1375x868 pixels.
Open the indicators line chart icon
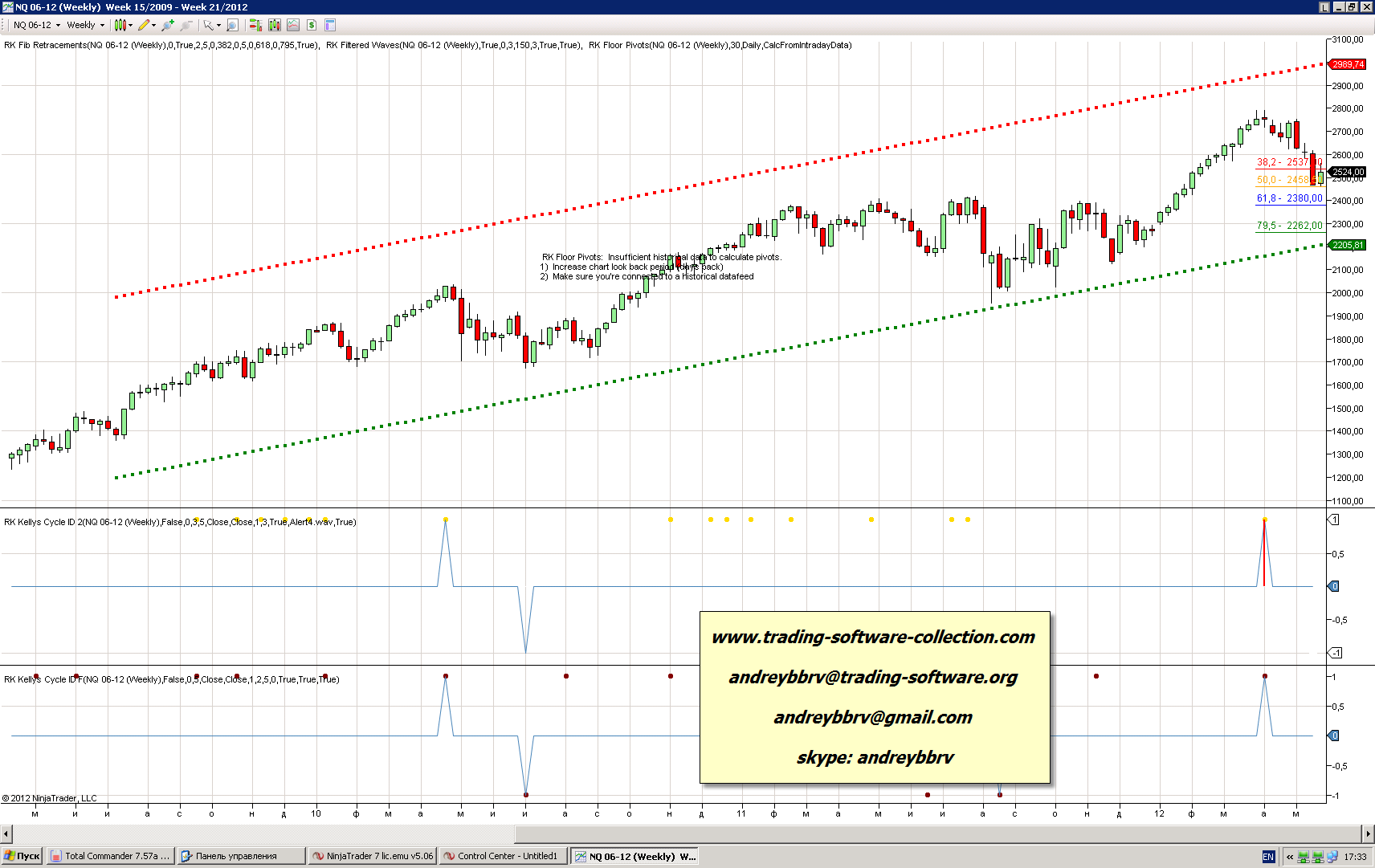pyautogui.click(x=293, y=25)
